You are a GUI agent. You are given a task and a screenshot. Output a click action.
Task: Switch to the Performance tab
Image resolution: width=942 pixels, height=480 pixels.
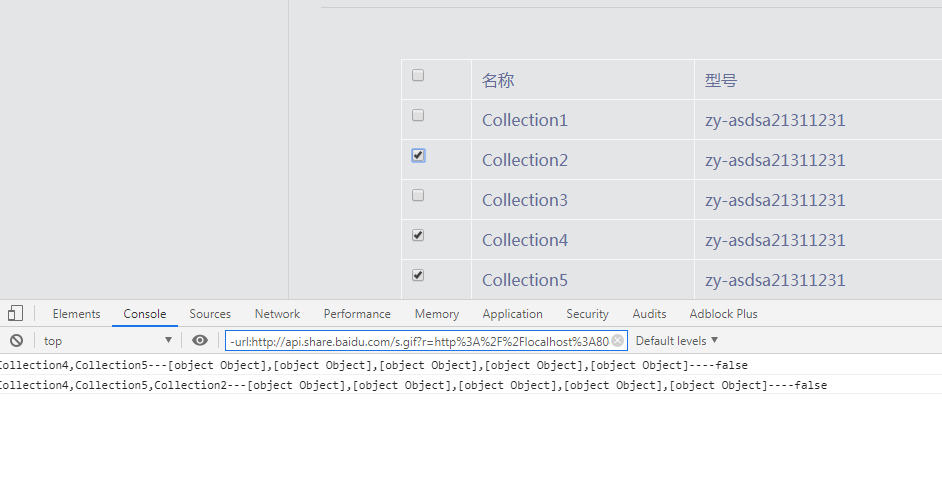tap(357, 314)
